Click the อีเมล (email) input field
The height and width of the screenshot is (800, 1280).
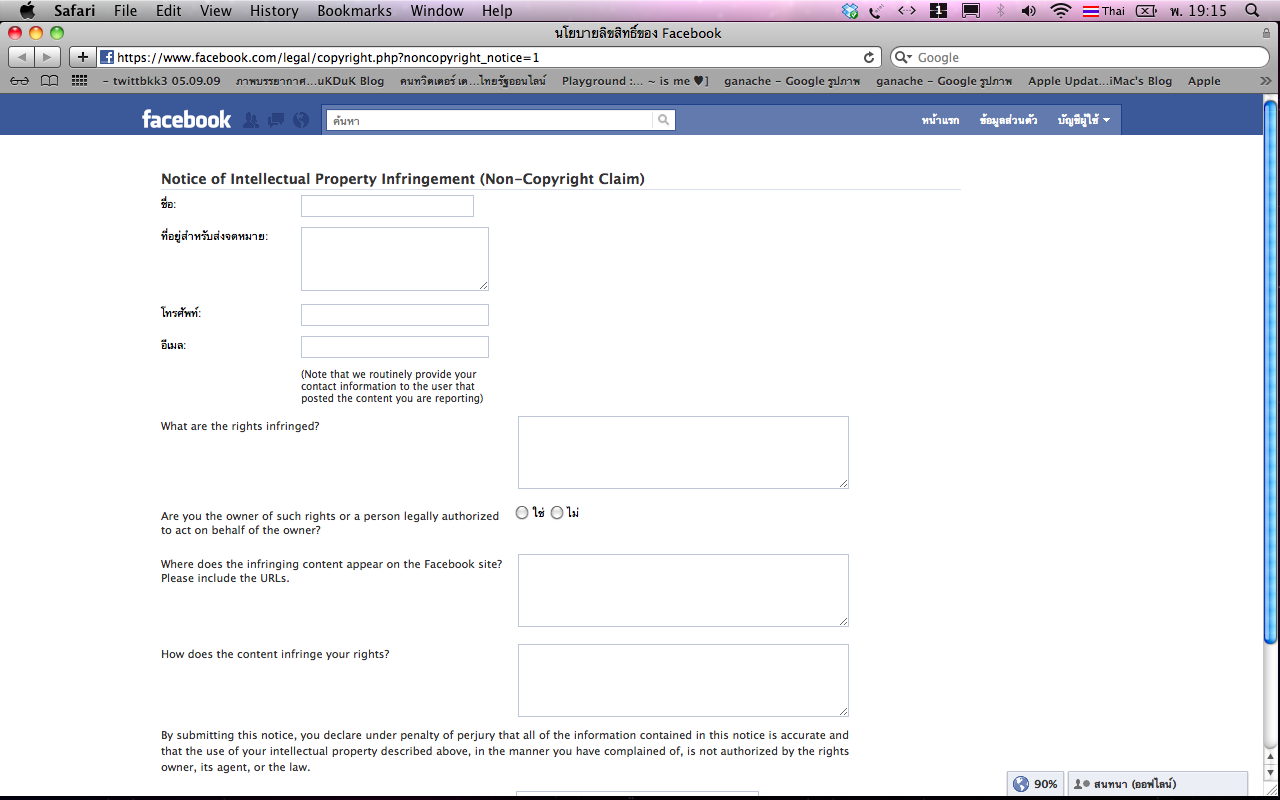point(395,347)
